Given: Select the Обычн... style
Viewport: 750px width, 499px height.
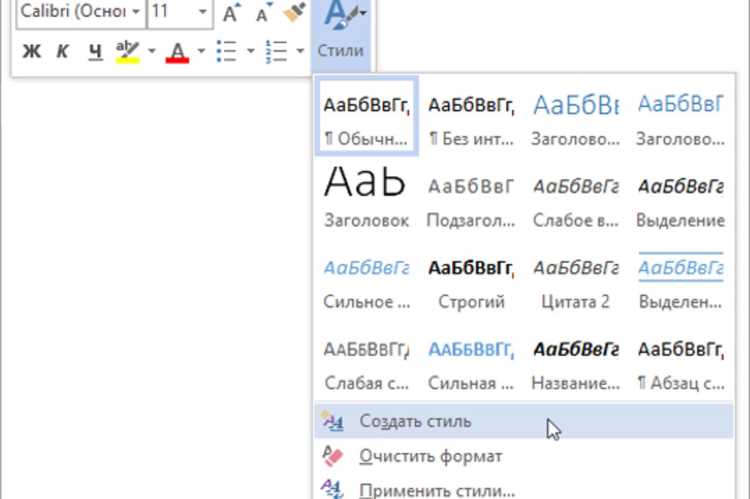Looking at the screenshot, I should 366,116.
